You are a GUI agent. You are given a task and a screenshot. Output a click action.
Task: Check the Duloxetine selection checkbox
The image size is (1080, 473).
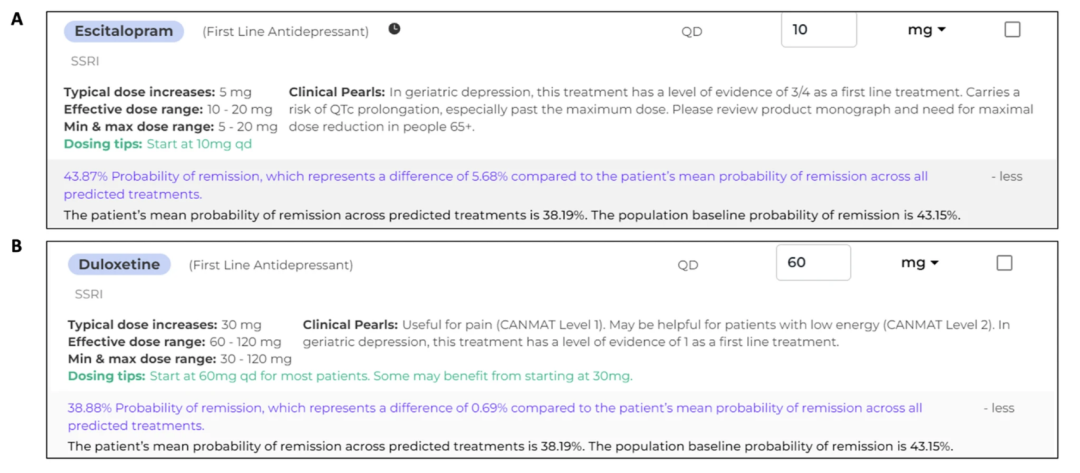tap(1004, 263)
